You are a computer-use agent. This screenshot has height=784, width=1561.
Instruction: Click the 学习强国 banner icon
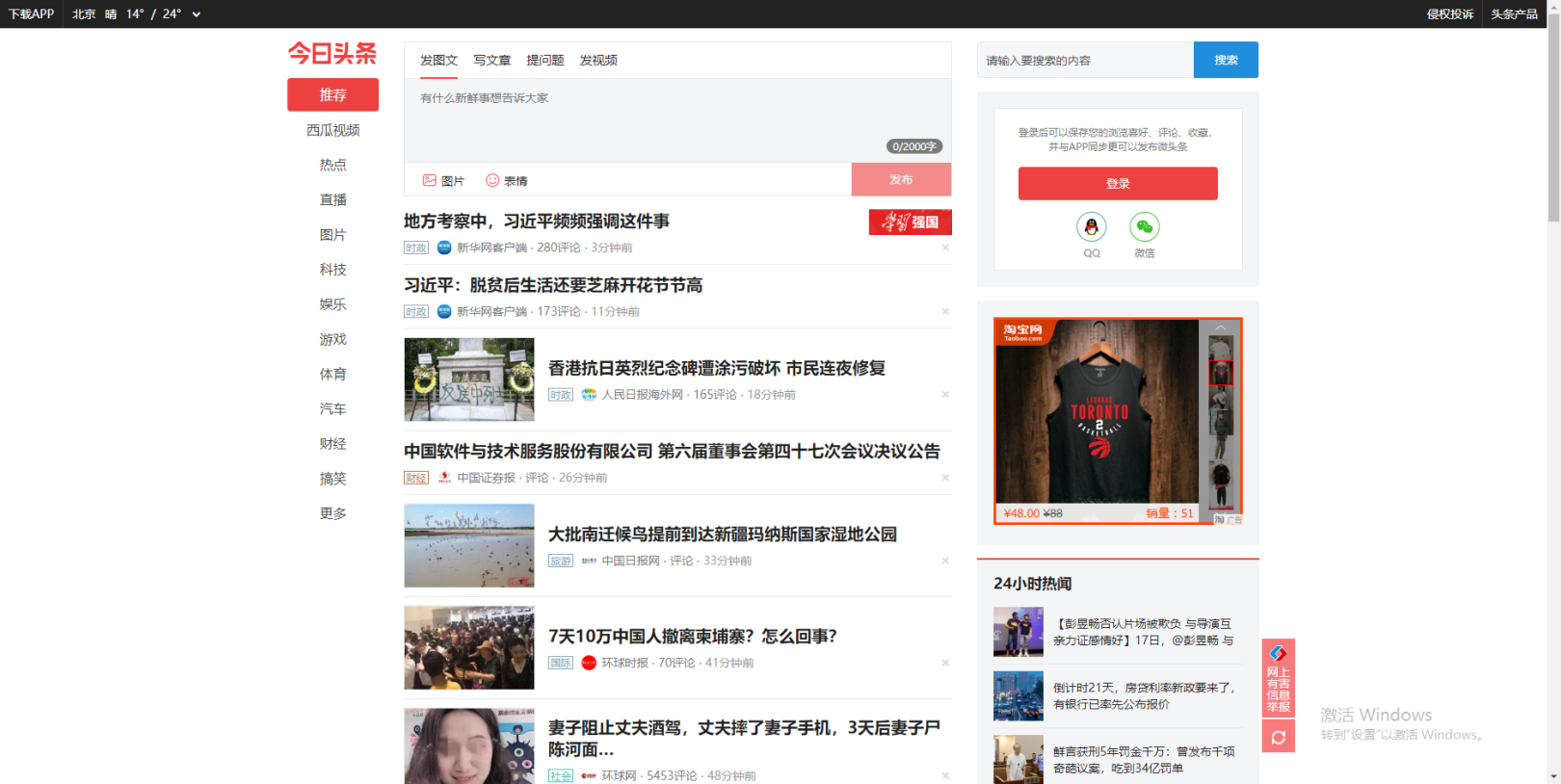(910, 222)
